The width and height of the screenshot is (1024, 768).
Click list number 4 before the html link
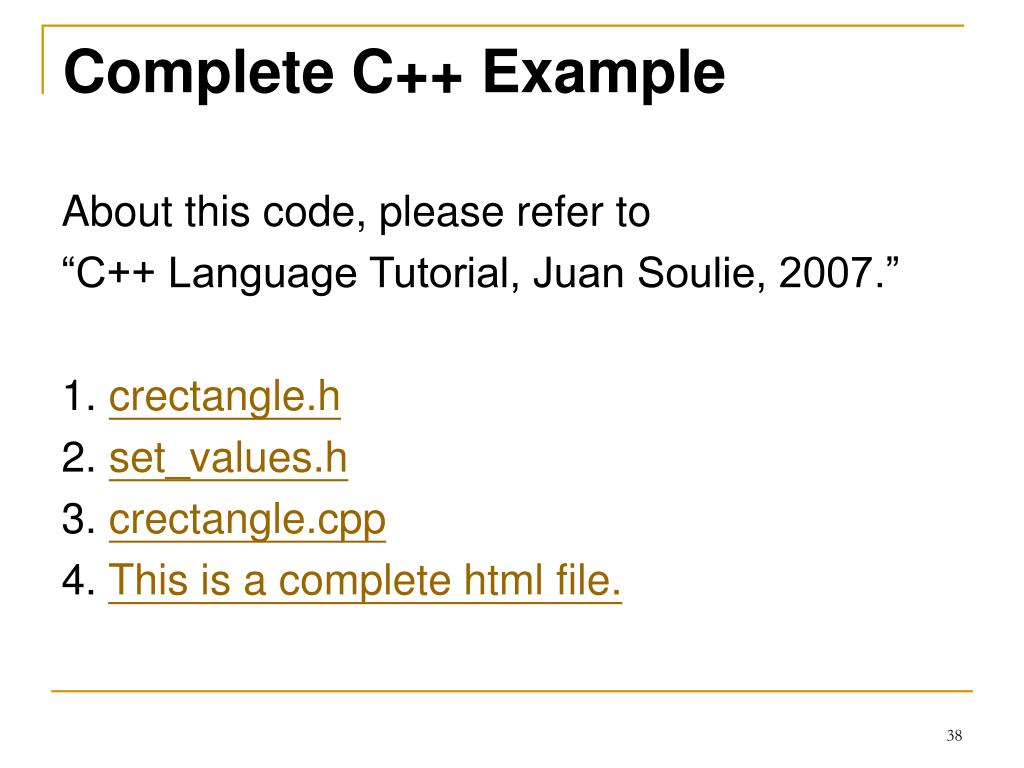click(x=79, y=580)
